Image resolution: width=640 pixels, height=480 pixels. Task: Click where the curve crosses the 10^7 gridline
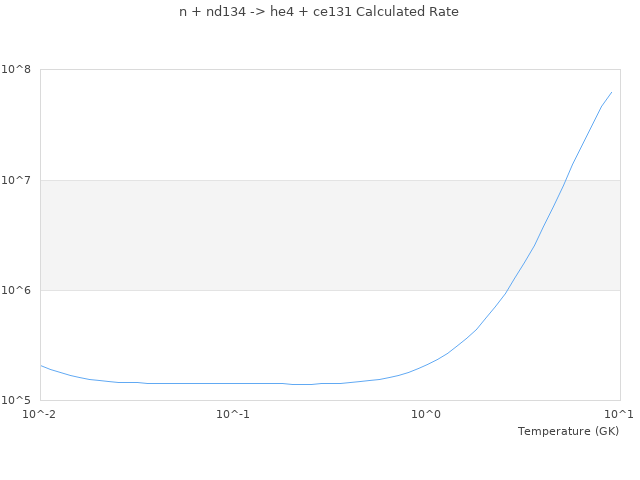click(567, 180)
